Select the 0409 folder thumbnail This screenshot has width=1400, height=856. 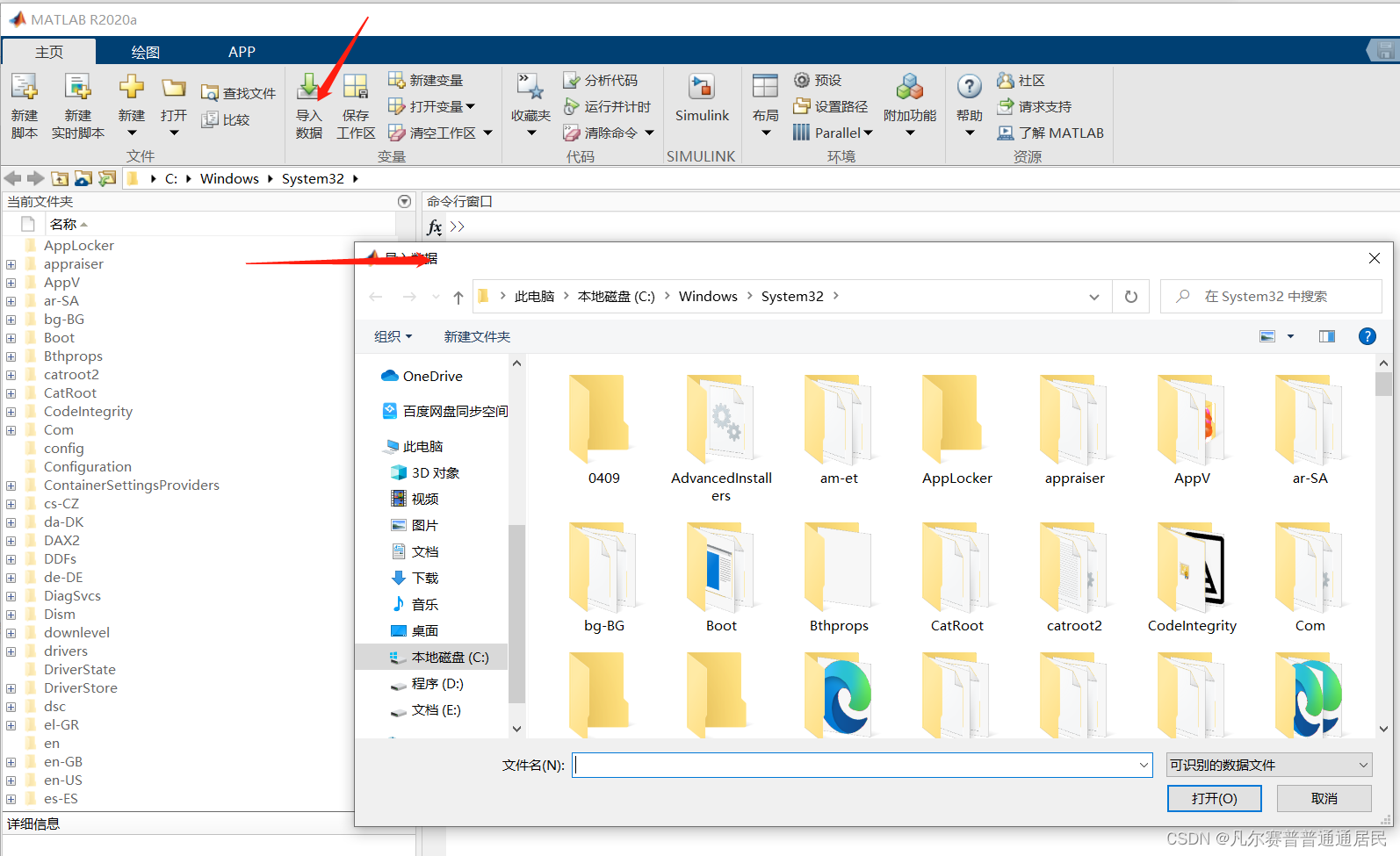[604, 429]
